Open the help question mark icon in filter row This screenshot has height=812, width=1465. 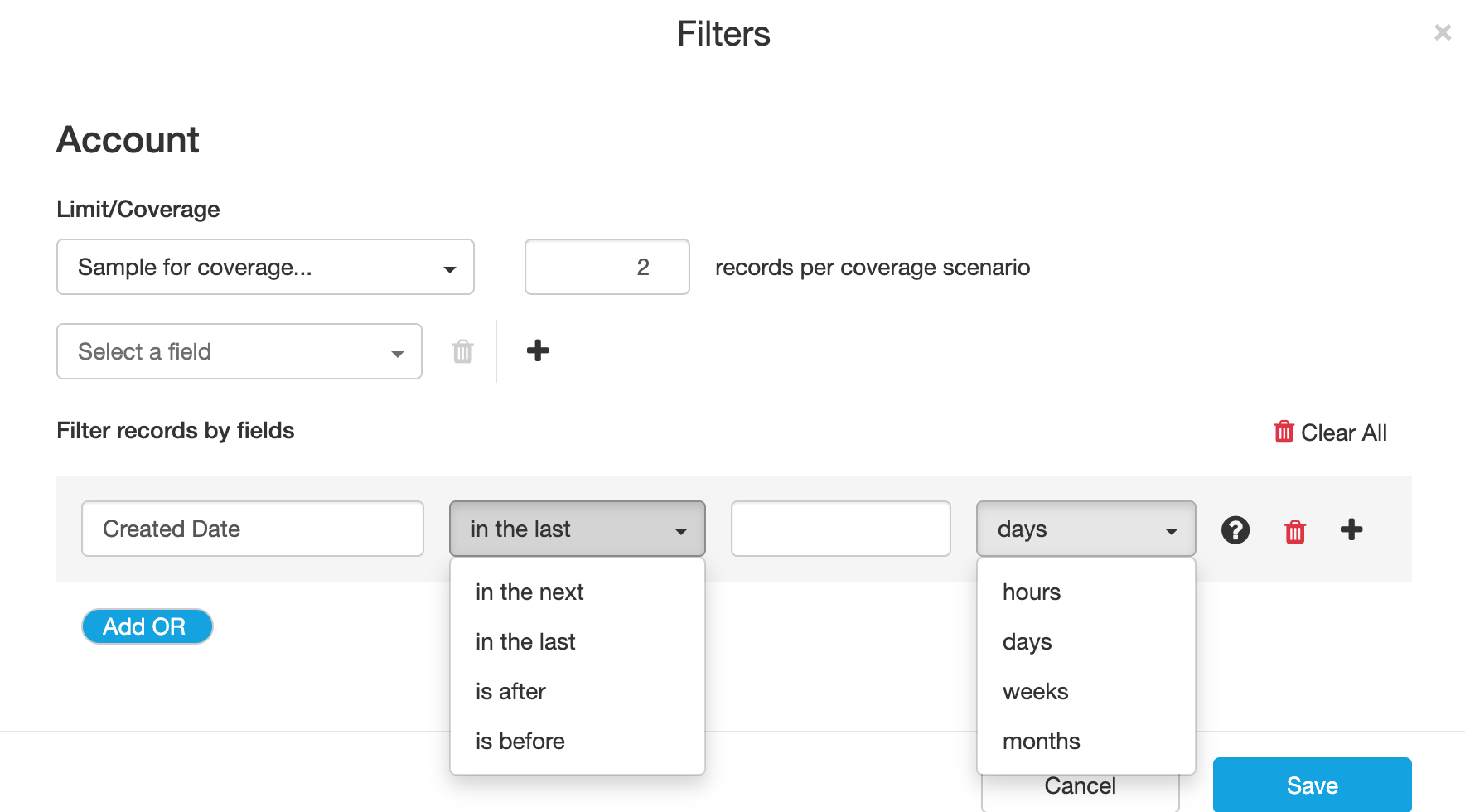(x=1235, y=529)
